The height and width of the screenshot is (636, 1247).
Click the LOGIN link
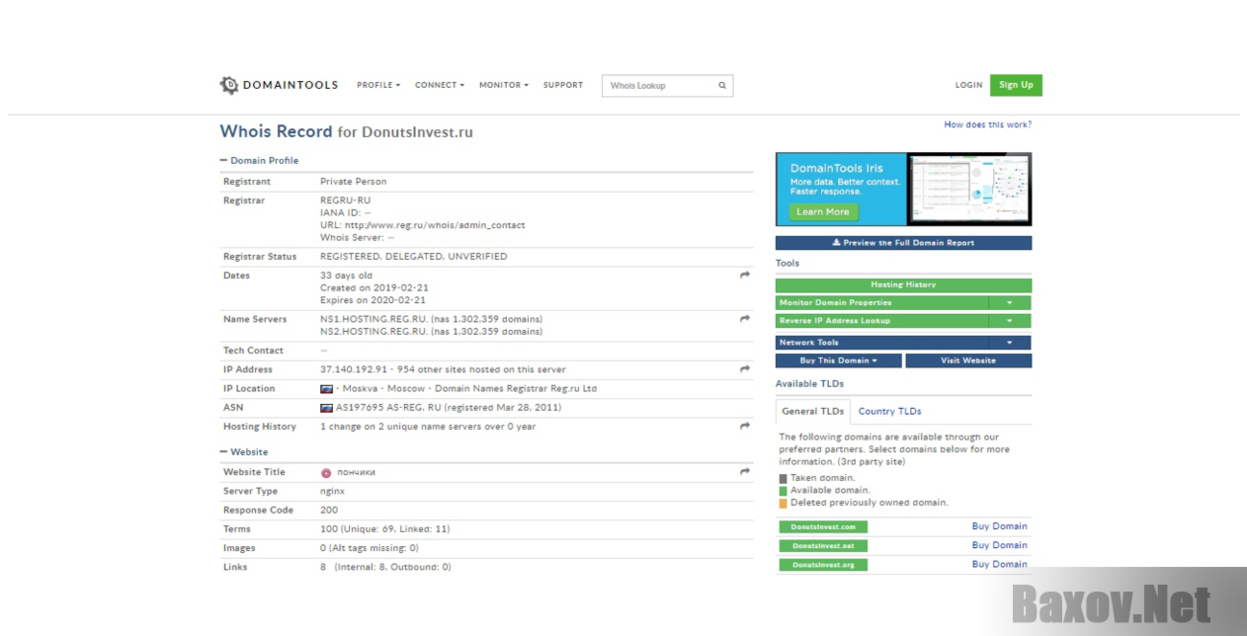(969, 85)
